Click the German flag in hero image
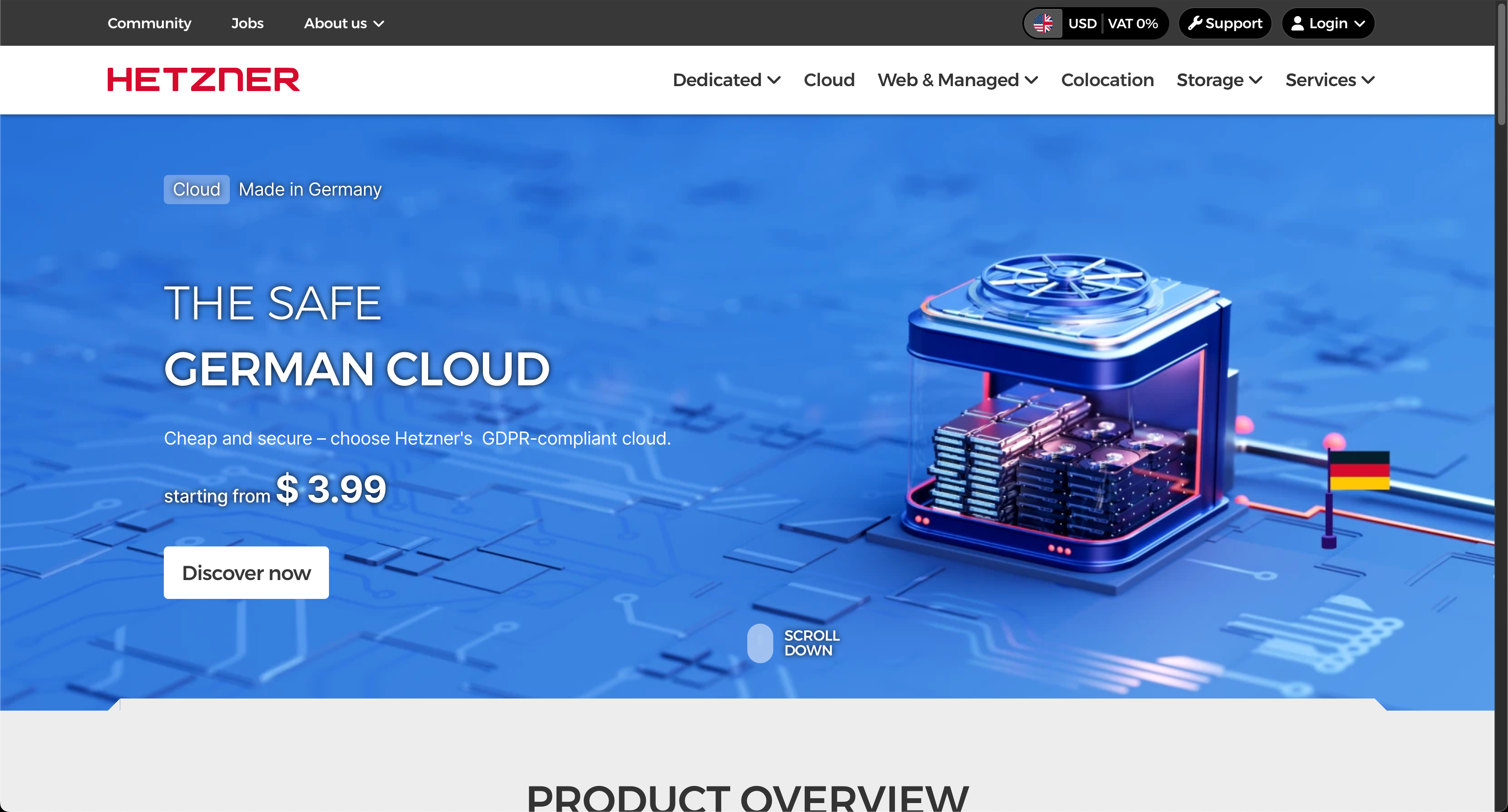1508x812 pixels. [x=1359, y=470]
